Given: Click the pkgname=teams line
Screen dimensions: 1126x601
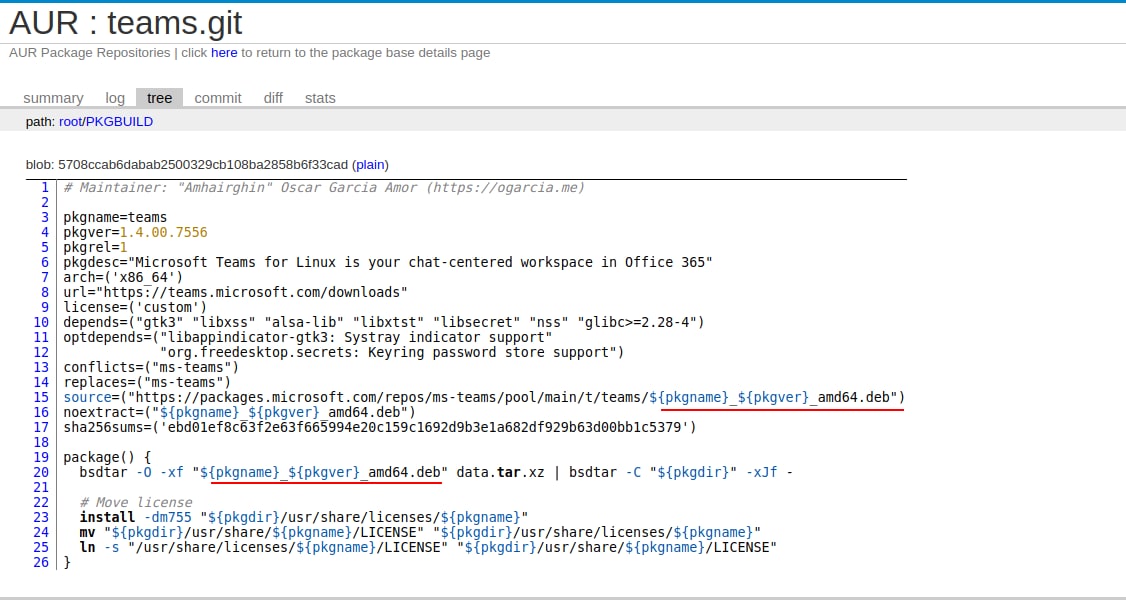Looking at the screenshot, I should (115, 217).
